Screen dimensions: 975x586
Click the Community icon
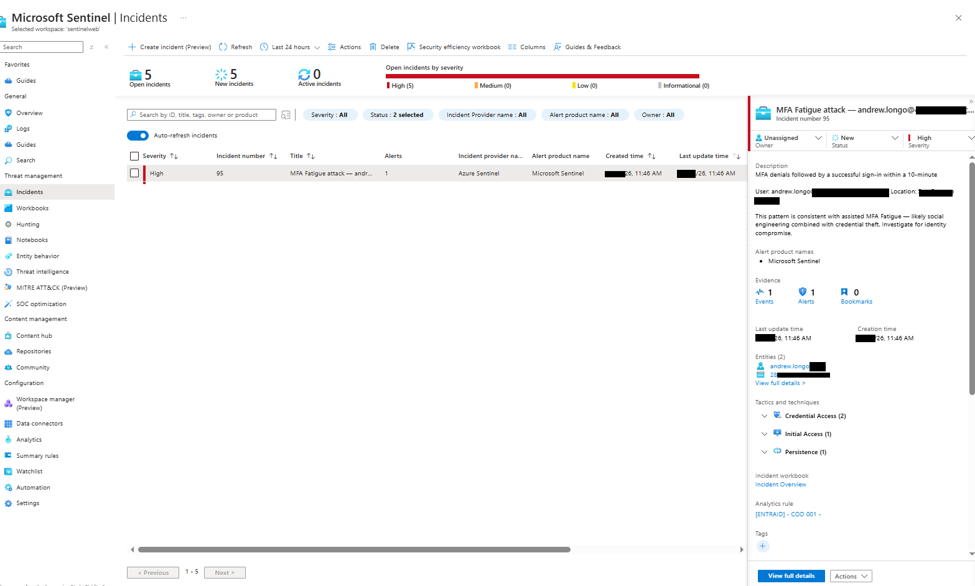pyautogui.click(x=8, y=367)
